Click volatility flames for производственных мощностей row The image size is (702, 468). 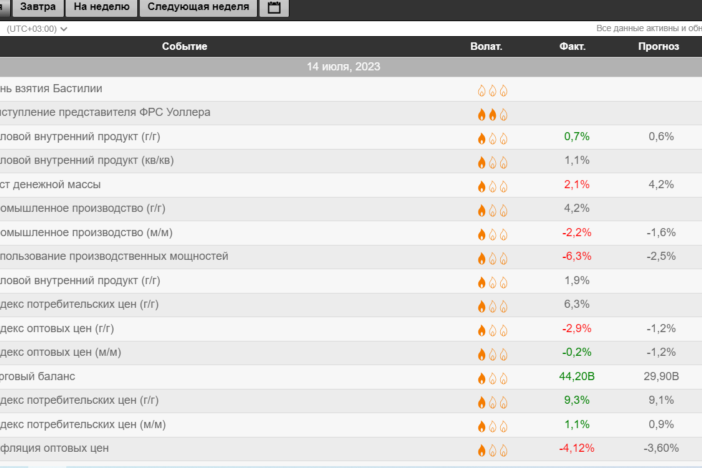(492, 258)
